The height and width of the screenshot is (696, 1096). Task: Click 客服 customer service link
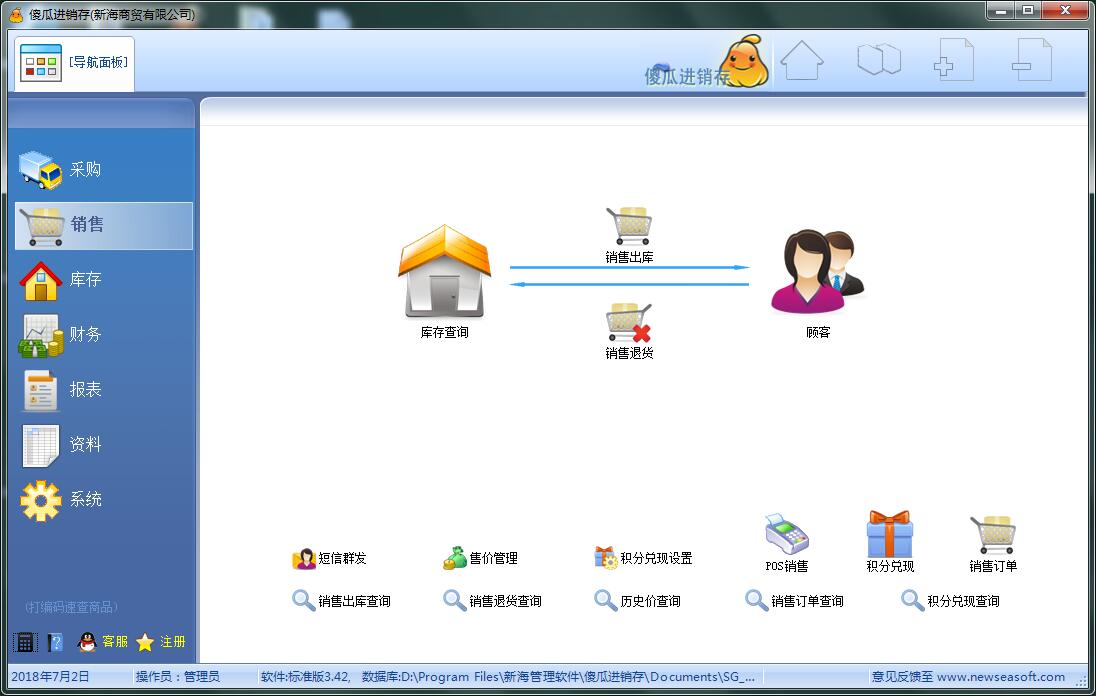pos(103,642)
